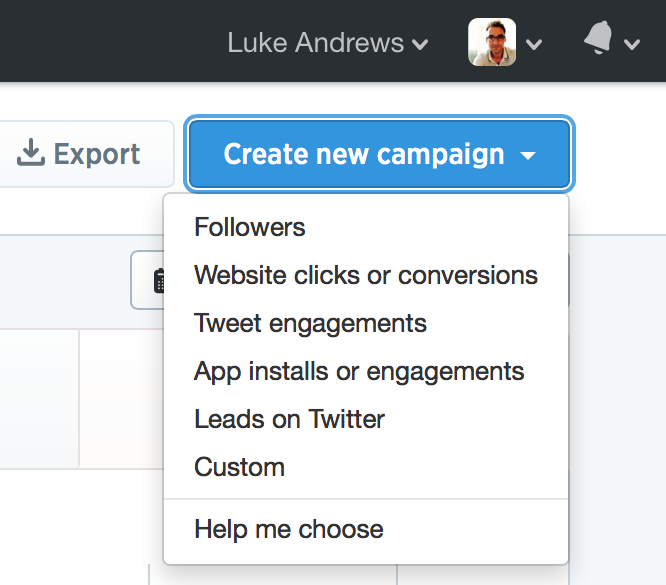
Task: Expand the chevron beside the bell
Action: coord(632,44)
